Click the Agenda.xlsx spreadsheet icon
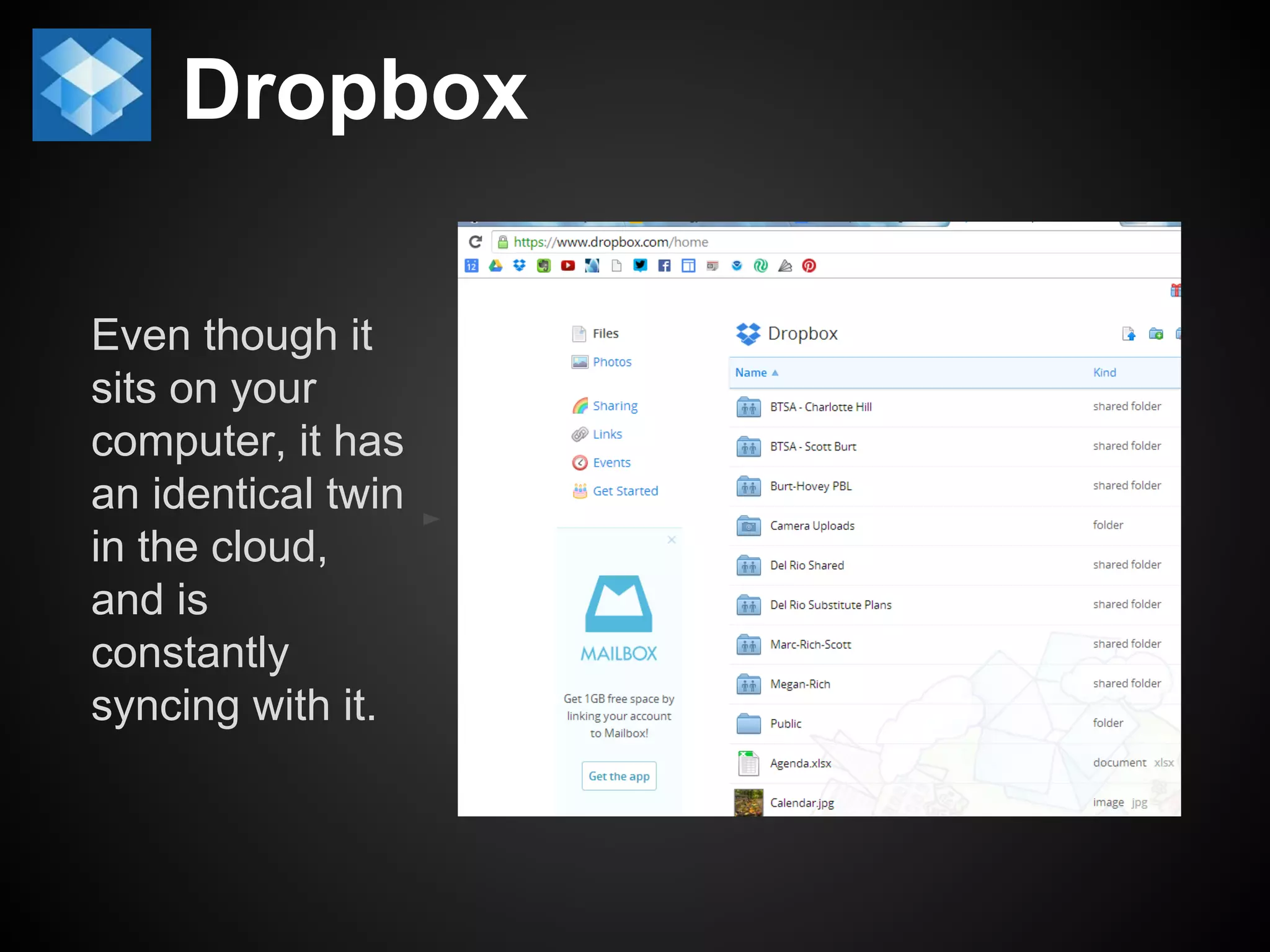The height and width of the screenshot is (952, 1270). (x=748, y=763)
